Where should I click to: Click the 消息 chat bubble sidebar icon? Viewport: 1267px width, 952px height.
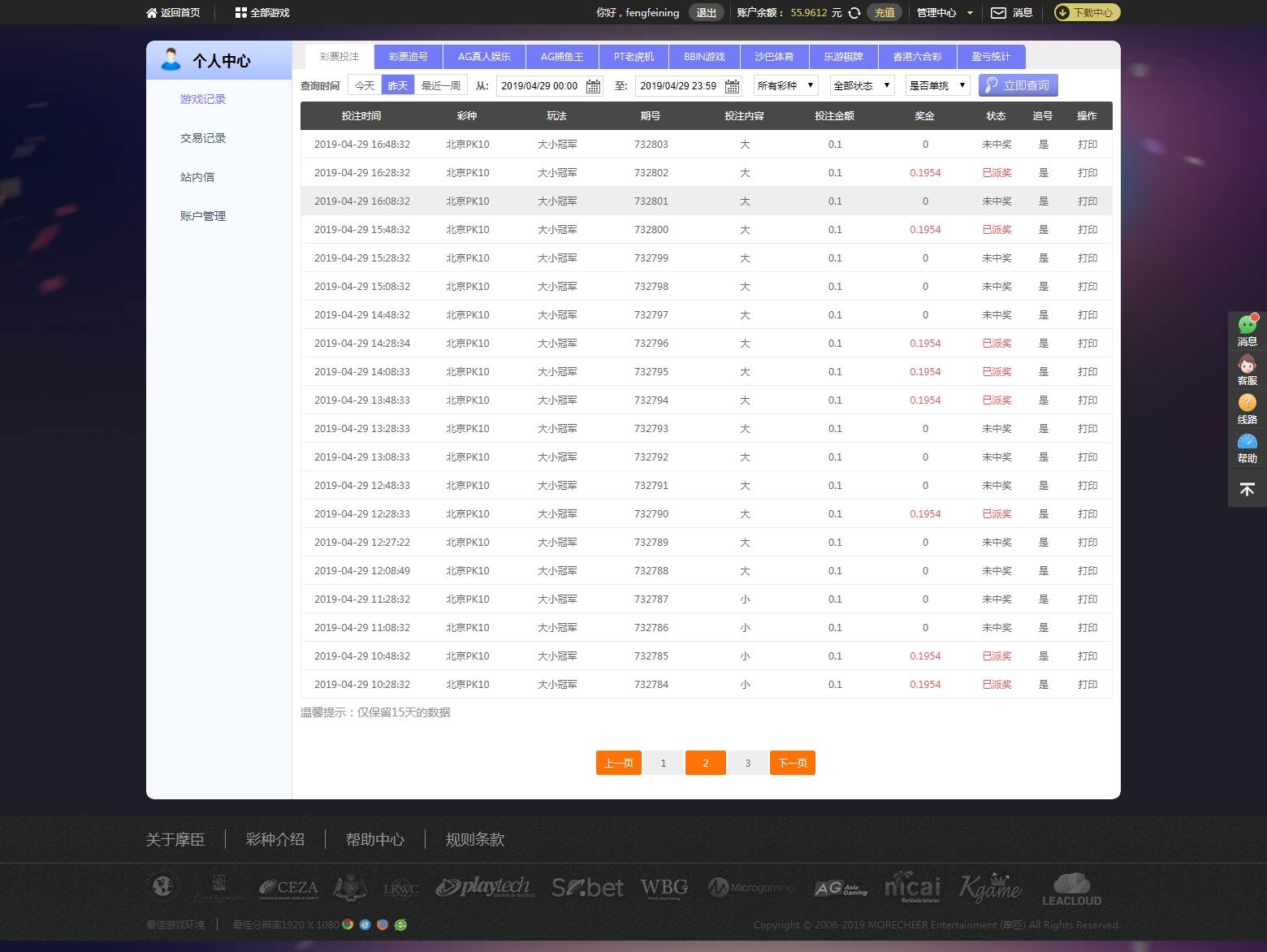pos(1247,325)
